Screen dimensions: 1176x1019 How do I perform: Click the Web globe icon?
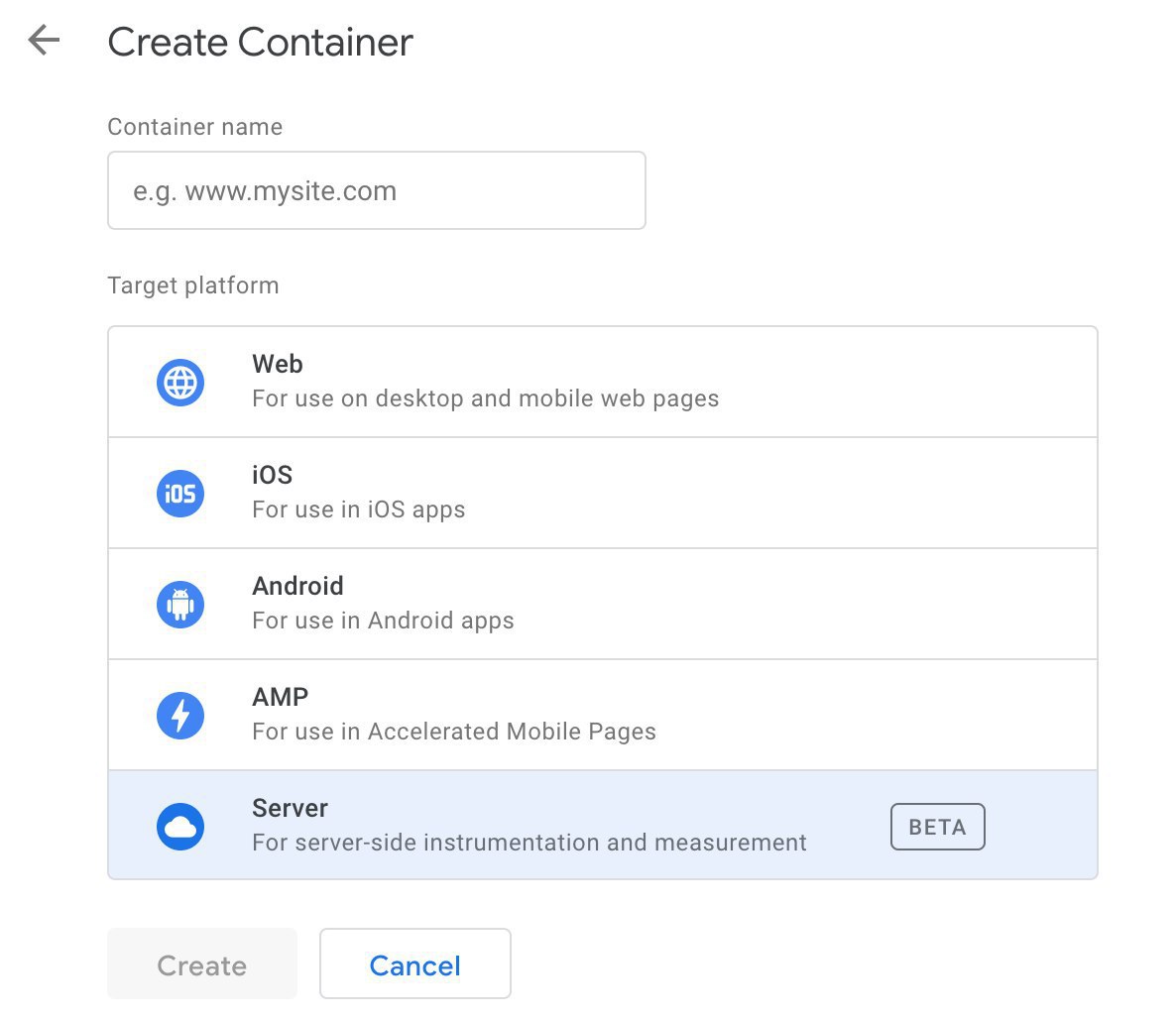tap(180, 383)
